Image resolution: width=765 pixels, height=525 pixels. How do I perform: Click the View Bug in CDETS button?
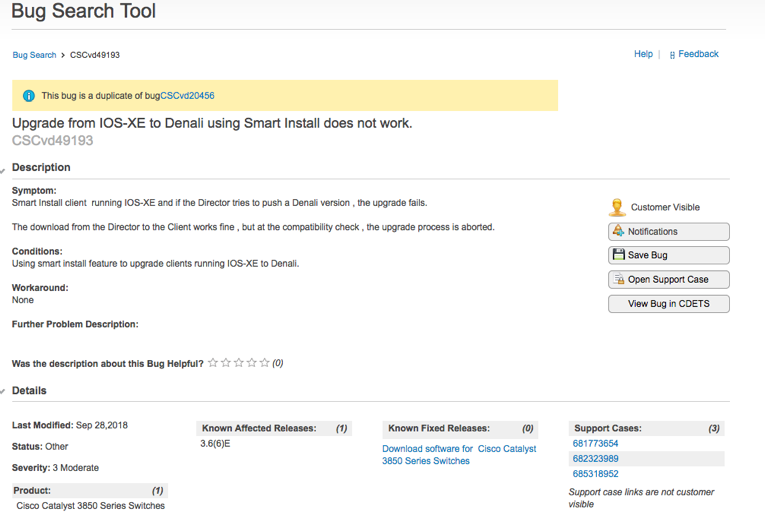668,304
